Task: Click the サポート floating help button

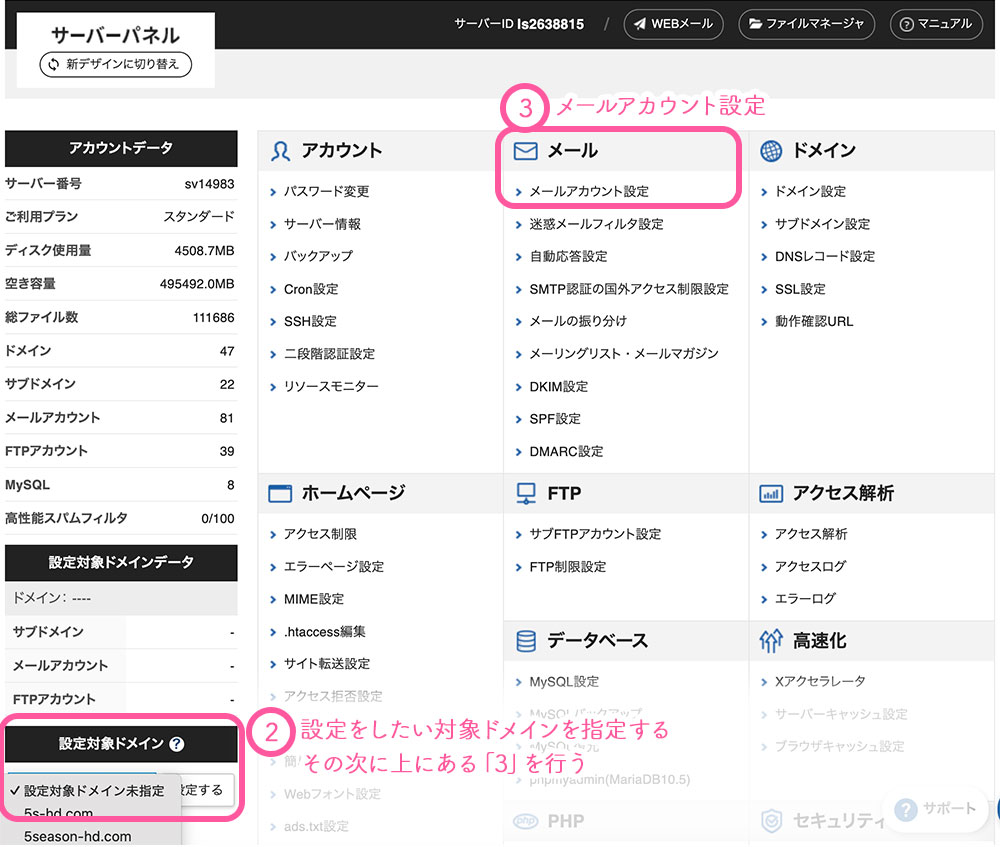Action: pyautogui.click(x=936, y=809)
